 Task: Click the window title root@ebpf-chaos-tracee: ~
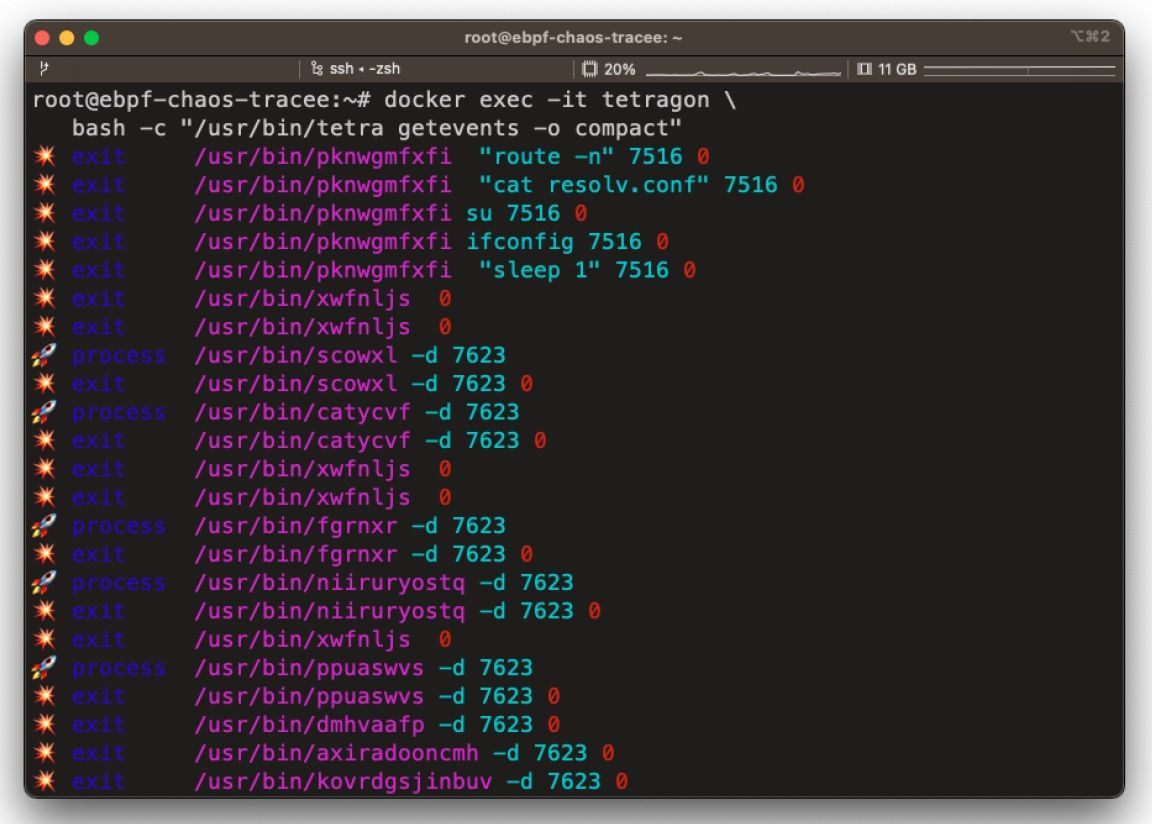click(573, 37)
